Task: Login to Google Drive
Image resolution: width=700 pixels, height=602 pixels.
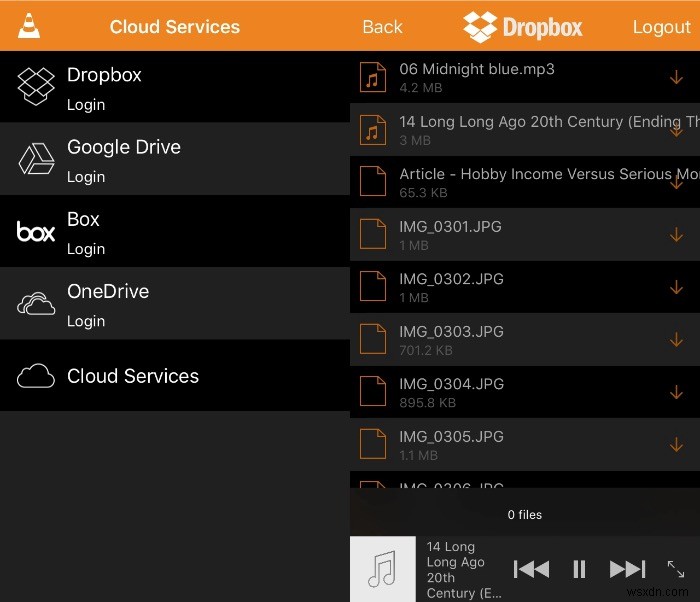Action: point(86,177)
